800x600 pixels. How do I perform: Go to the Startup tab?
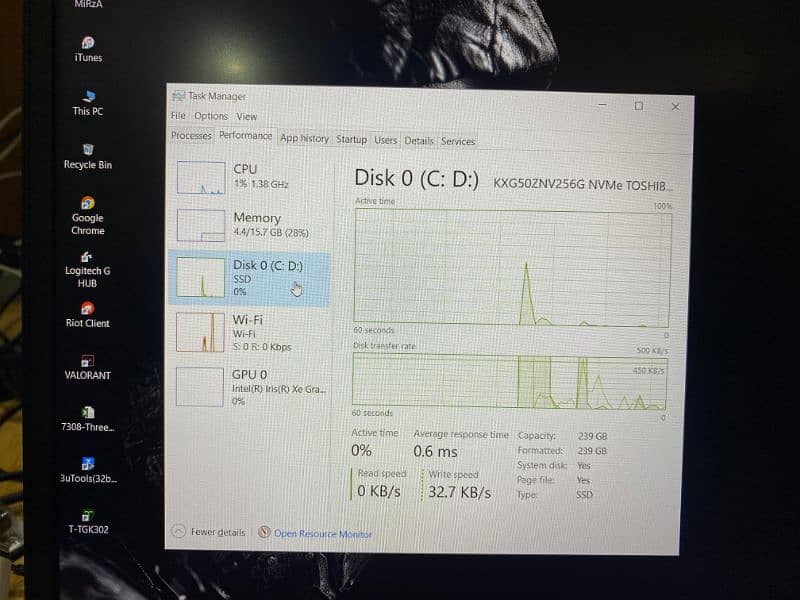click(351, 140)
